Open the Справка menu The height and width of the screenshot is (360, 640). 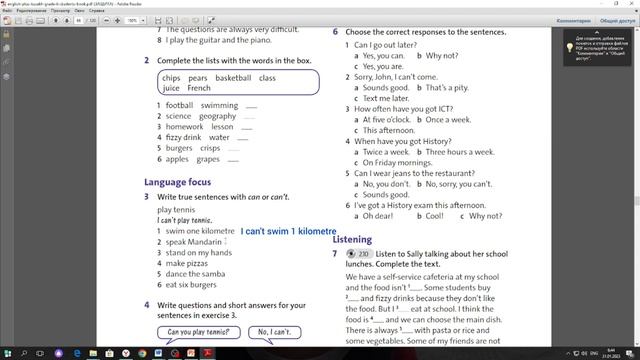click(x=96, y=11)
